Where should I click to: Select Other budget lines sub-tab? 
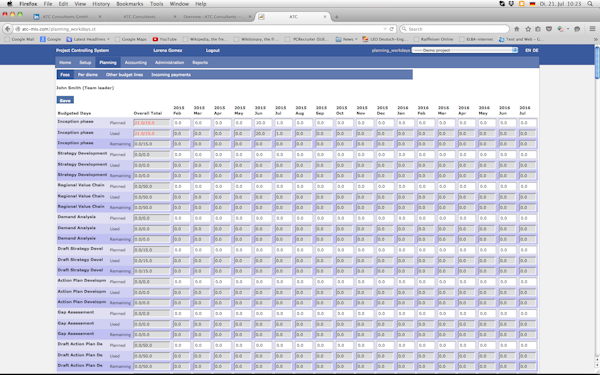pos(124,75)
